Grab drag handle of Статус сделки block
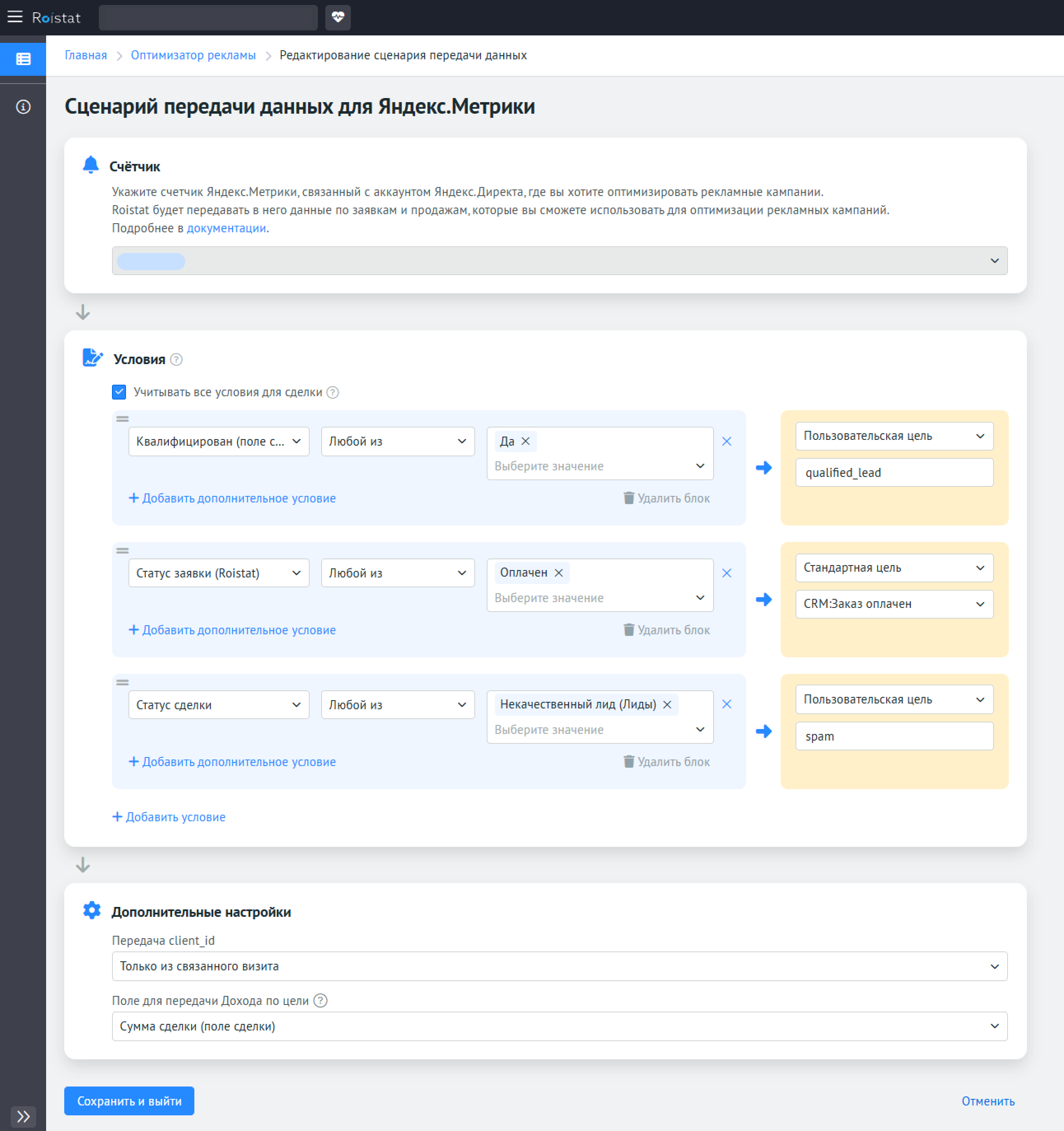 pyautogui.click(x=122, y=683)
